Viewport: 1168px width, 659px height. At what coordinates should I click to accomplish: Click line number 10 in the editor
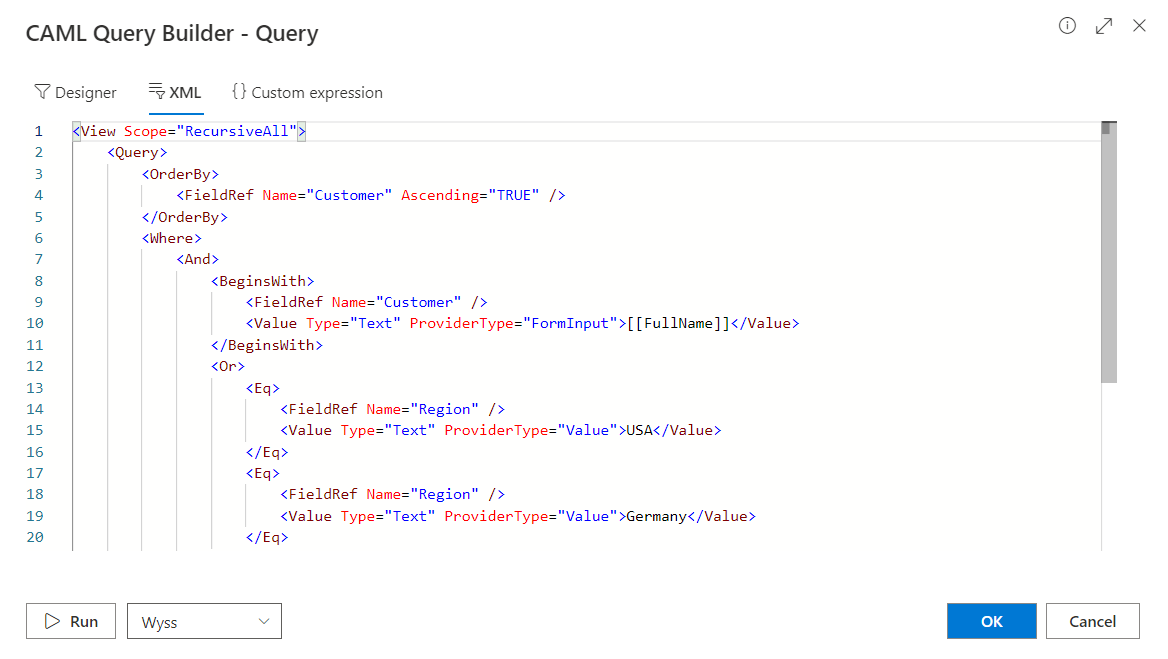point(35,323)
